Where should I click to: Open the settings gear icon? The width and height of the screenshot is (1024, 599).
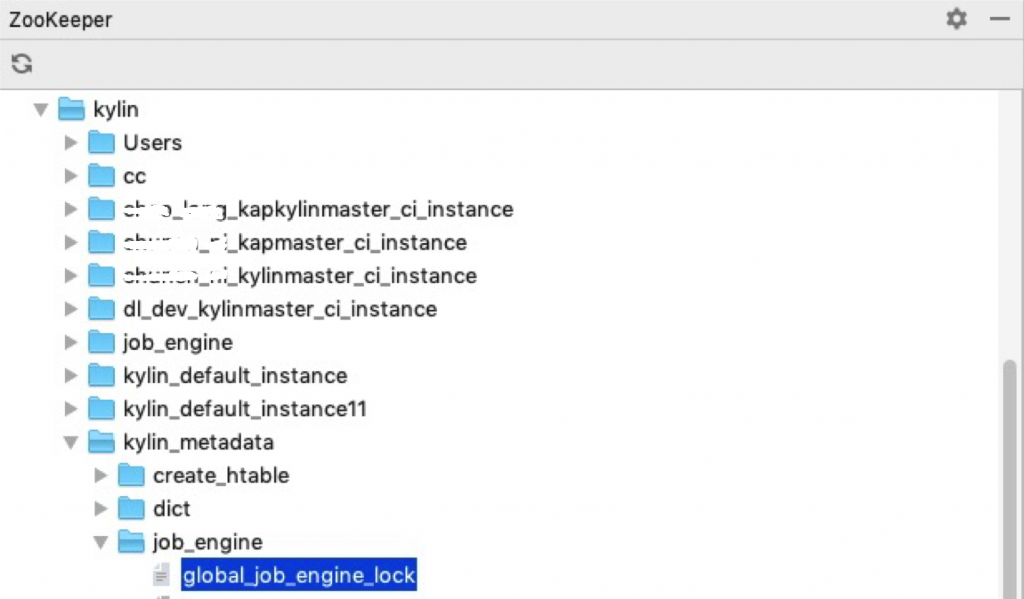tap(957, 19)
